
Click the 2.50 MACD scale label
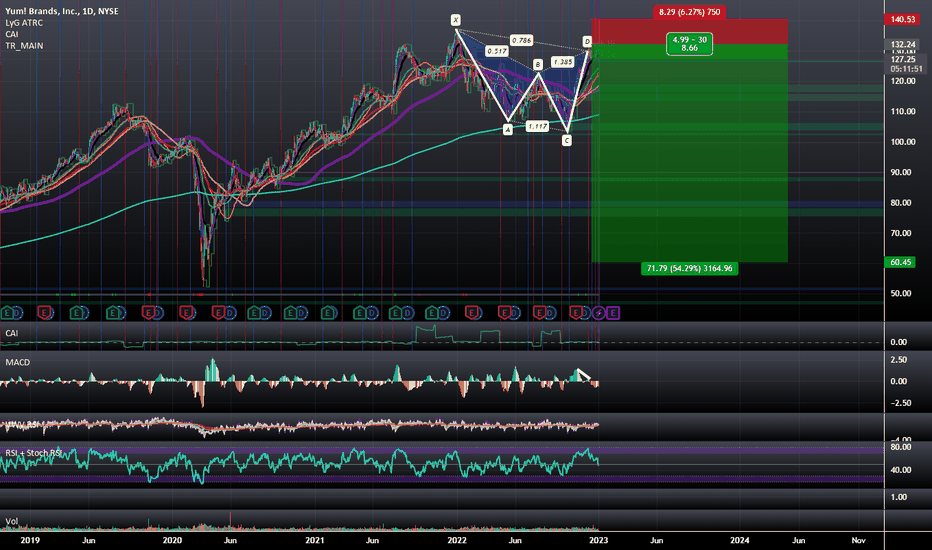pyautogui.click(x=899, y=360)
